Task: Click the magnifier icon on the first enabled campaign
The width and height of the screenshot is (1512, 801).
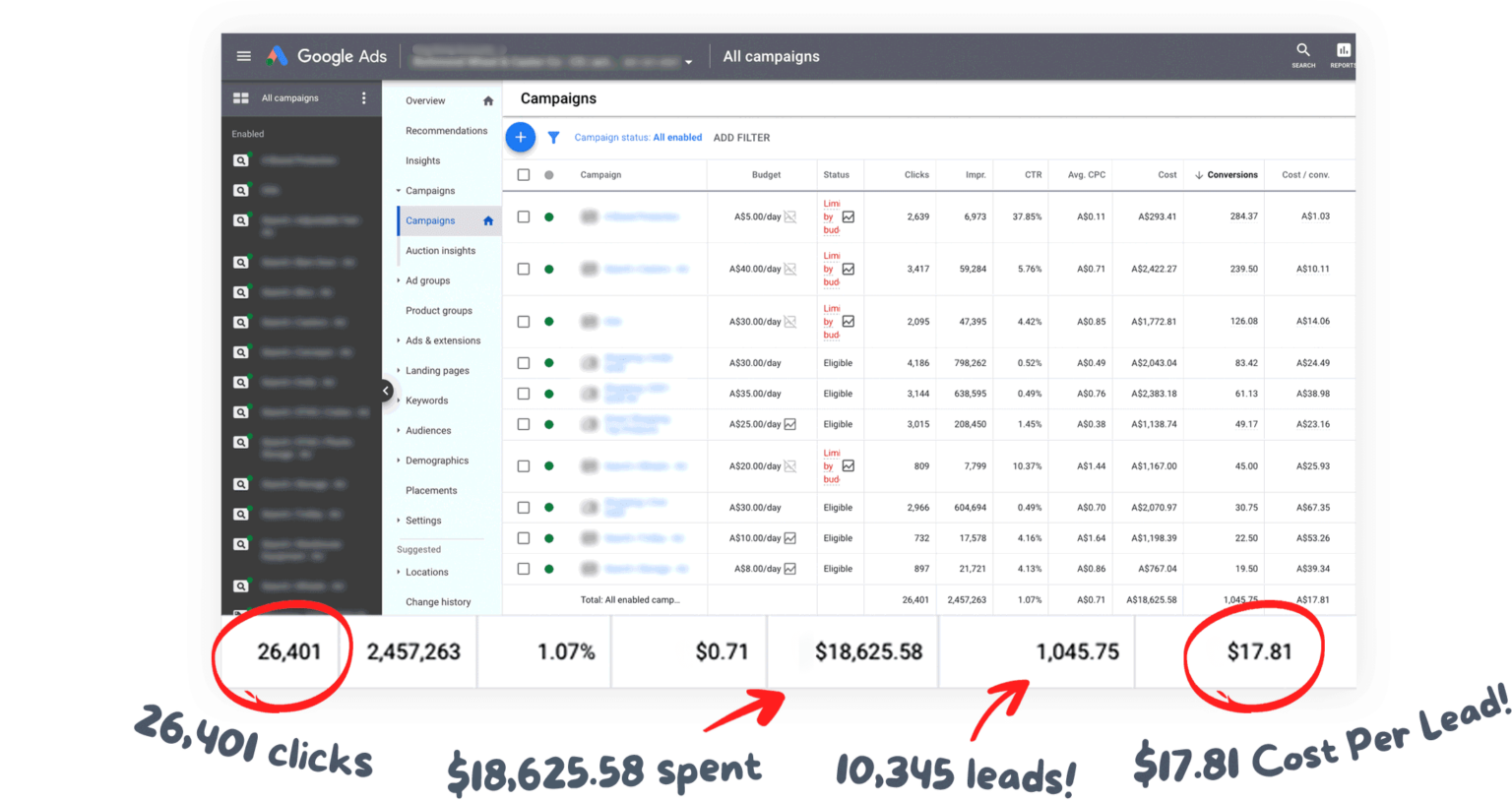Action: pyautogui.click(x=240, y=159)
